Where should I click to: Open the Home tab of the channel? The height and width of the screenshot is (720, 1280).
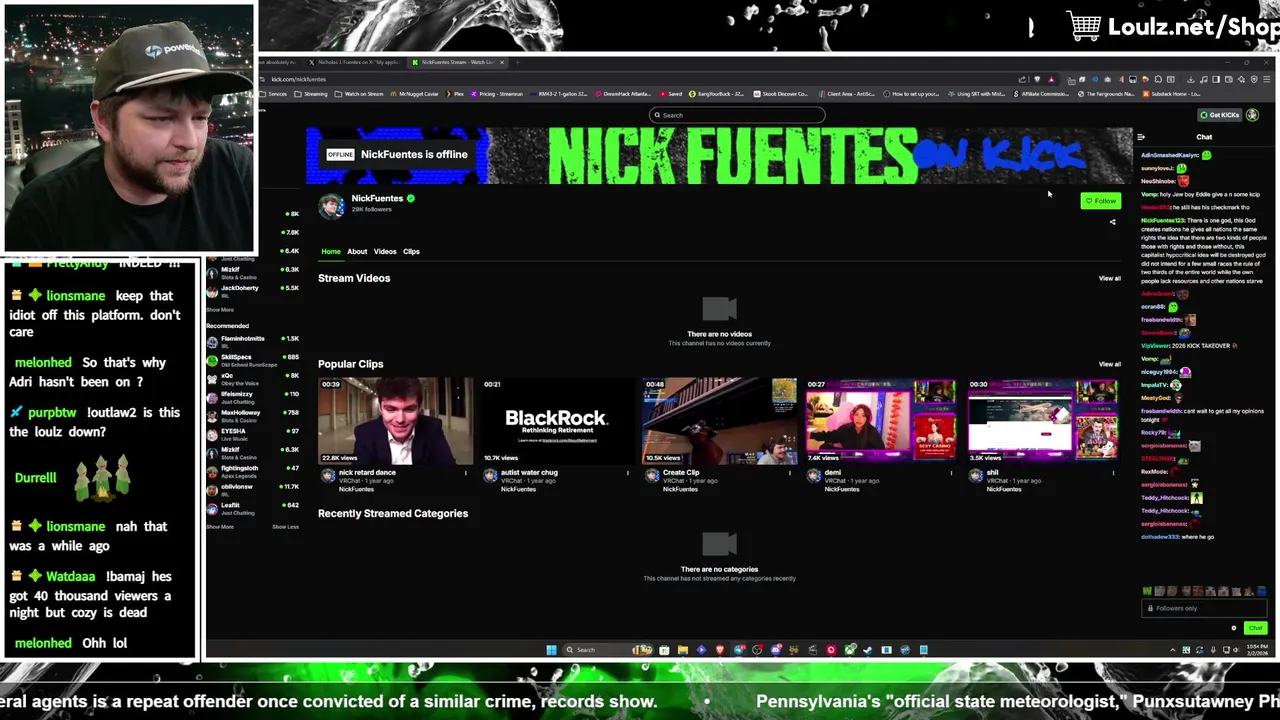coord(331,252)
